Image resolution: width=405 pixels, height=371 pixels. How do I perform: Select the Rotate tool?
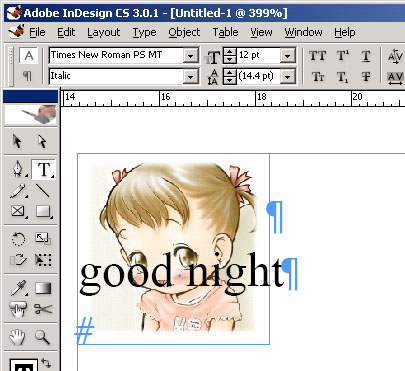tap(18, 239)
